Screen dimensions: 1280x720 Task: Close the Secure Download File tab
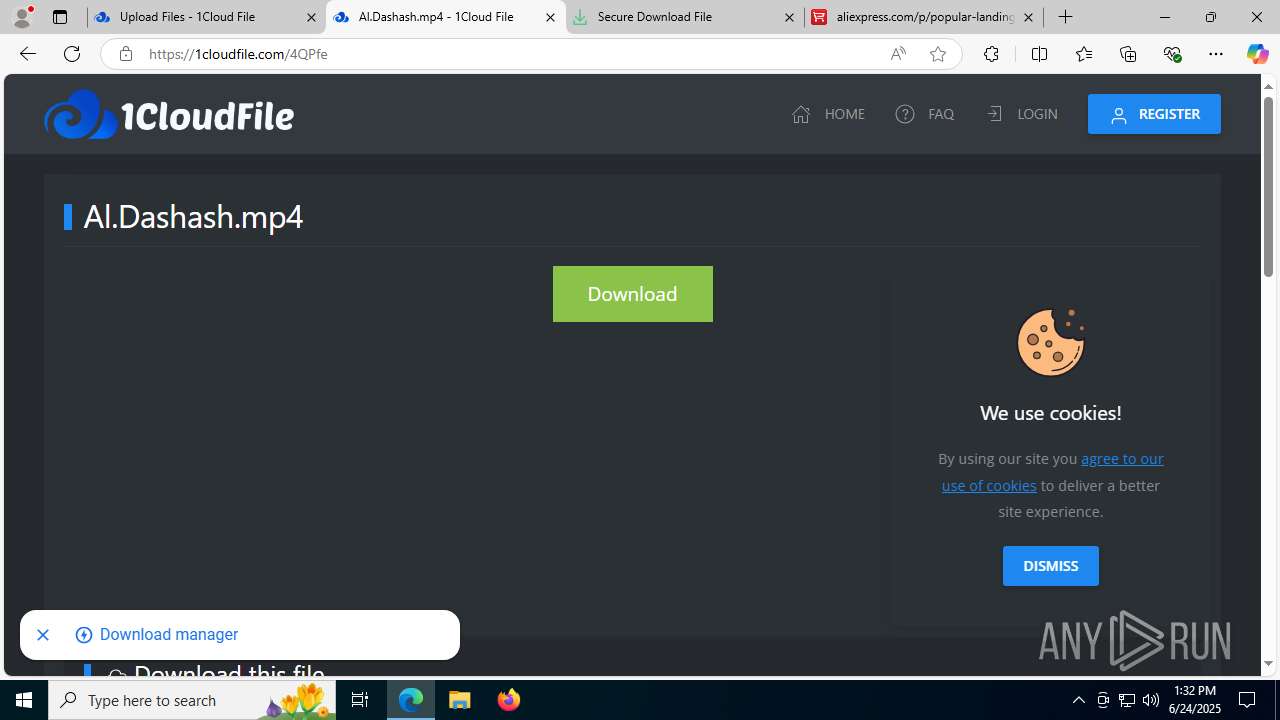pyautogui.click(x=789, y=17)
